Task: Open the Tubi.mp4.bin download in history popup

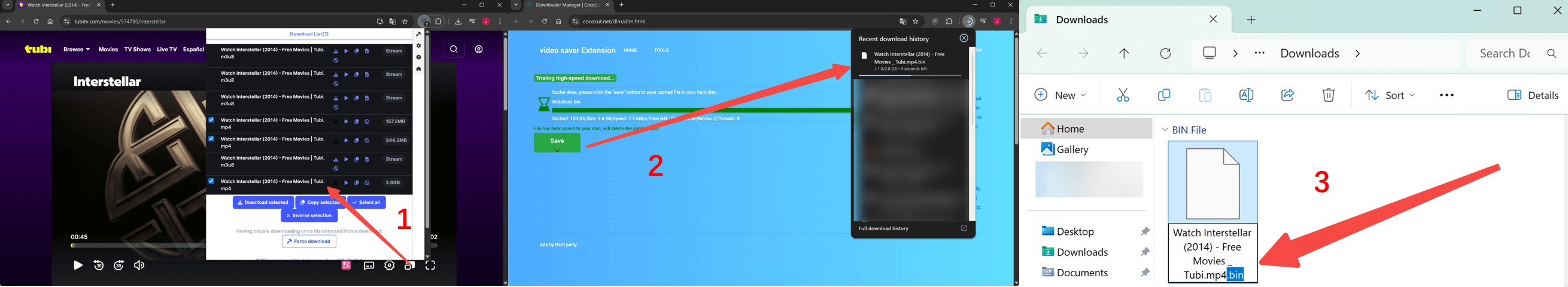Action: [910, 62]
